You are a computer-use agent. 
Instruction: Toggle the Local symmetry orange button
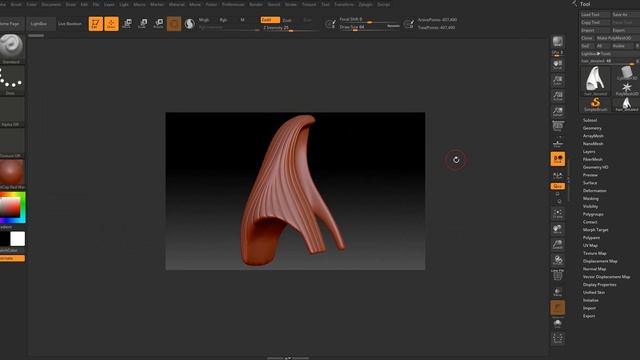click(x=558, y=159)
